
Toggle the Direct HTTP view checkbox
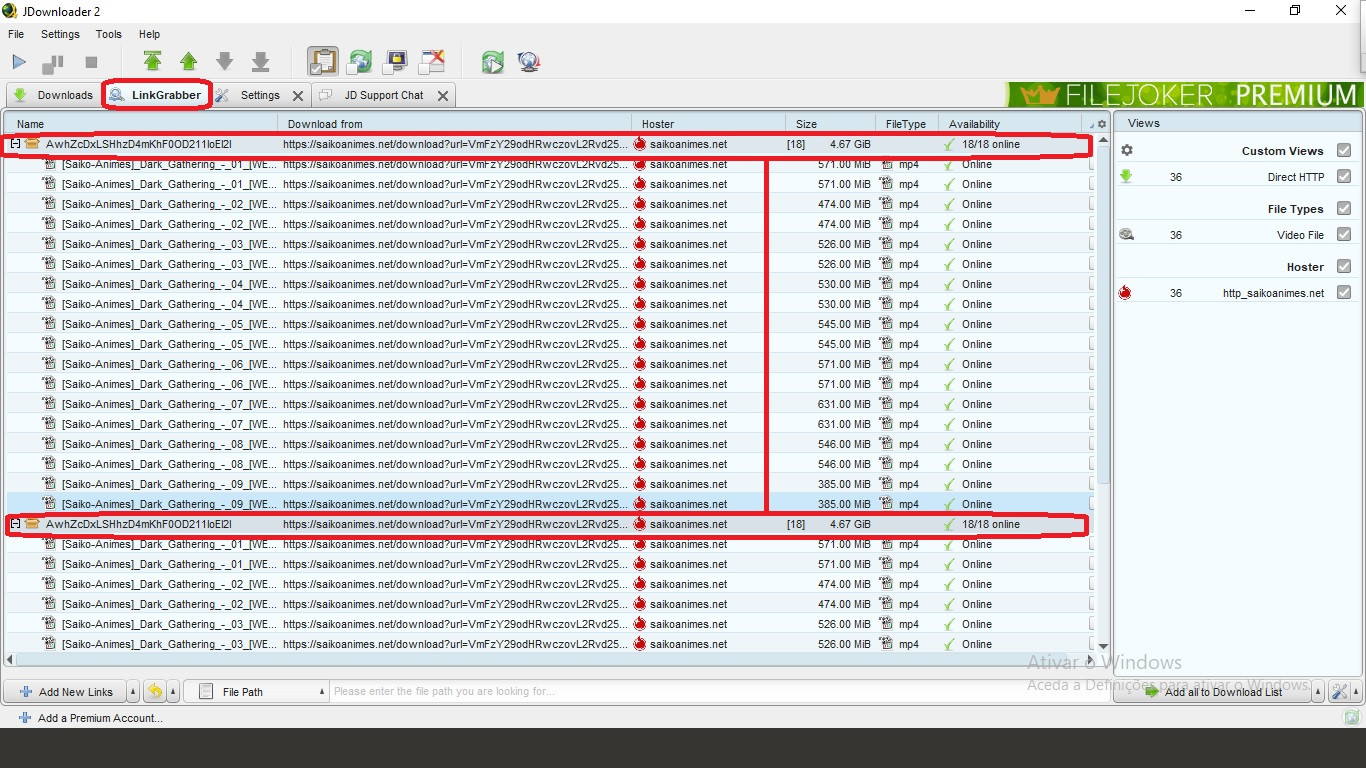(1343, 177)
